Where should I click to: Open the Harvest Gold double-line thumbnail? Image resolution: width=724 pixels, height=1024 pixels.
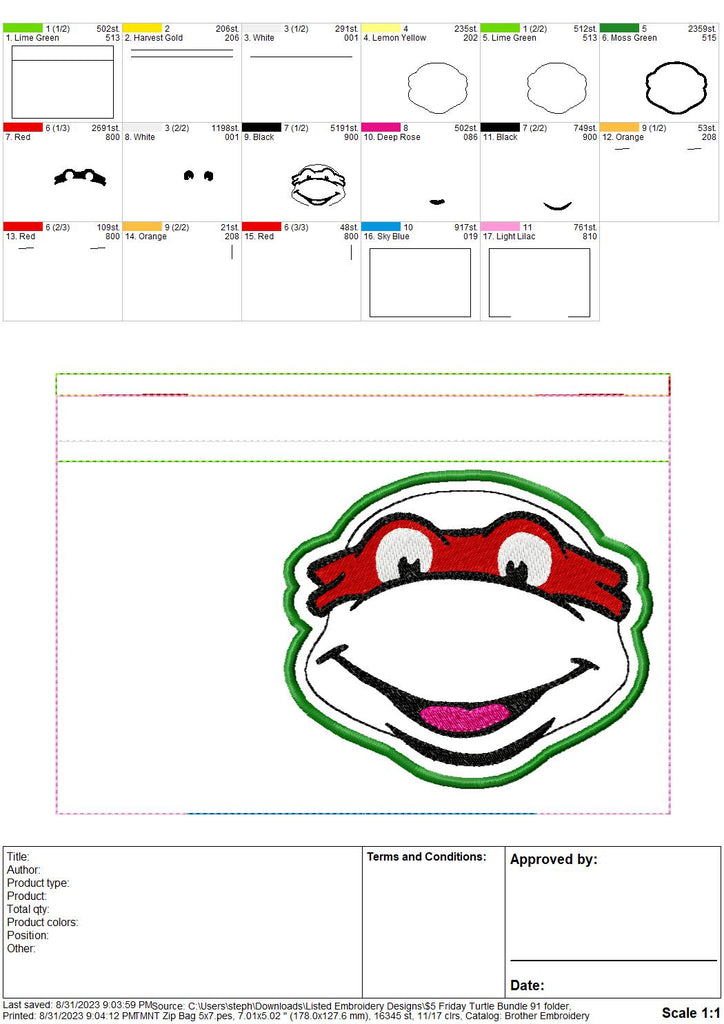click(x=182, y=54)
